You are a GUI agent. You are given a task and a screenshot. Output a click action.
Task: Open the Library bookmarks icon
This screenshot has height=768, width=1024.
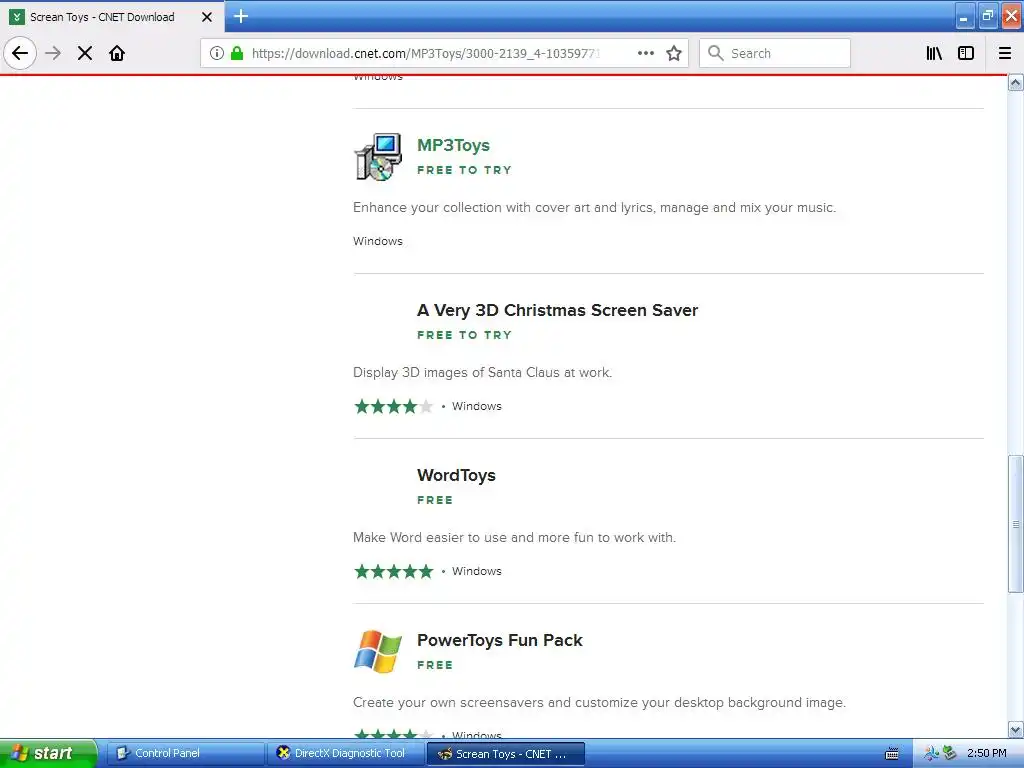pyautogui.click(x=934, y=53)
